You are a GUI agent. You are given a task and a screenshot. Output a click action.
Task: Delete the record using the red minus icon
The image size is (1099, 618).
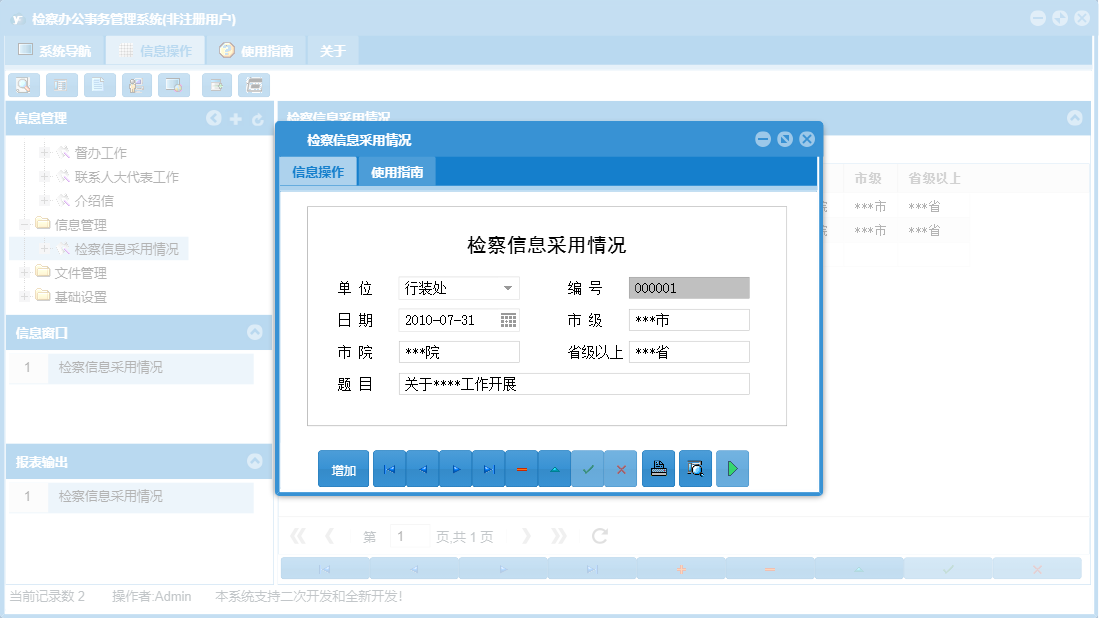point(521,468)
